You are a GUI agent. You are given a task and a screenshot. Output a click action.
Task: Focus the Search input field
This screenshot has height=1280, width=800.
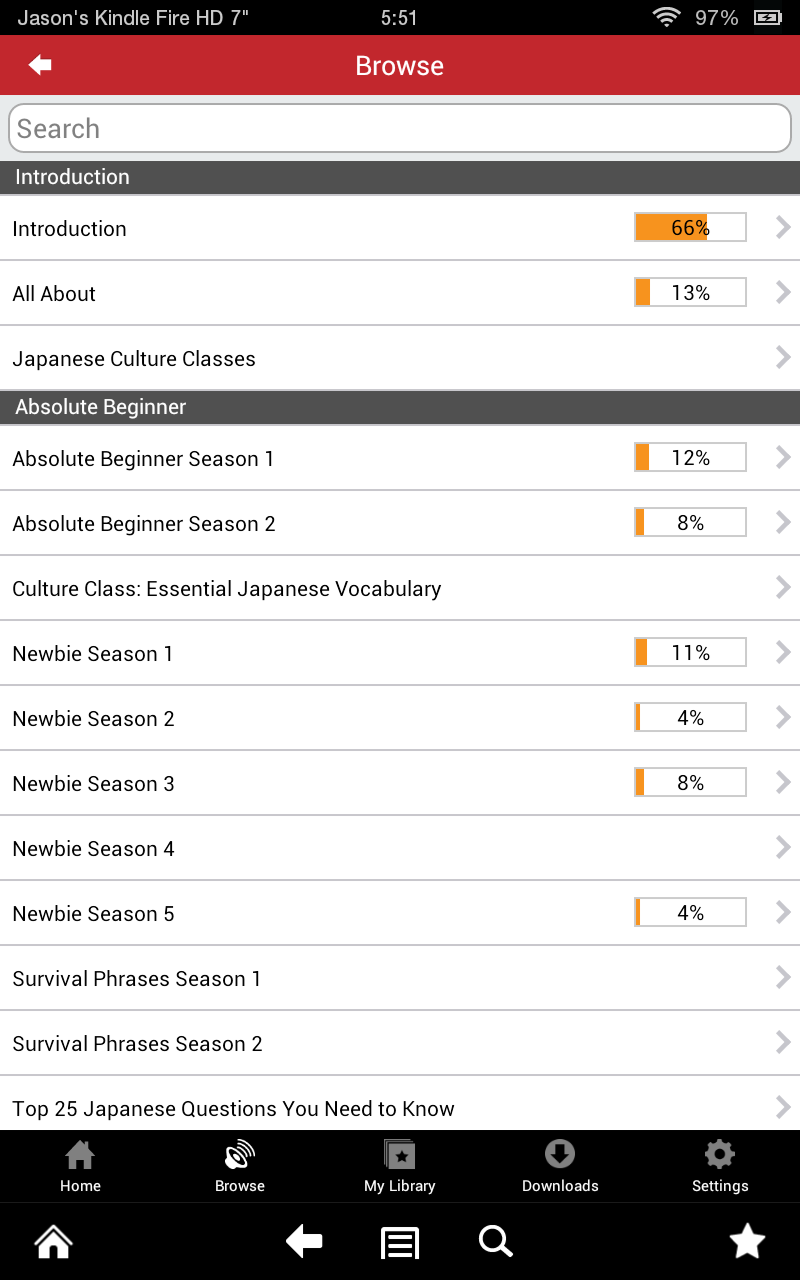400,129
